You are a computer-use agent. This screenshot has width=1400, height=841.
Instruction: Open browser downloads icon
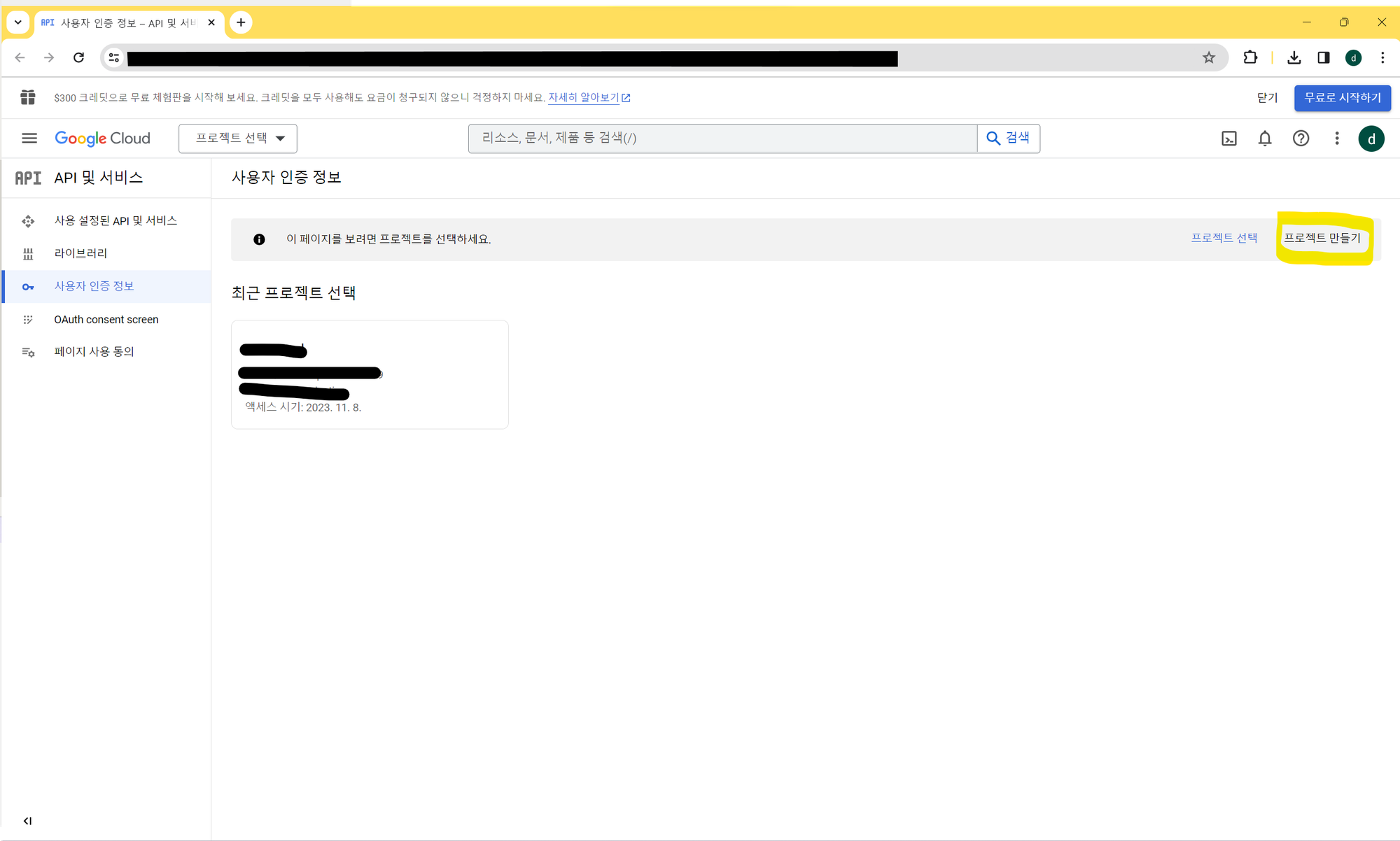(1294, 58)
